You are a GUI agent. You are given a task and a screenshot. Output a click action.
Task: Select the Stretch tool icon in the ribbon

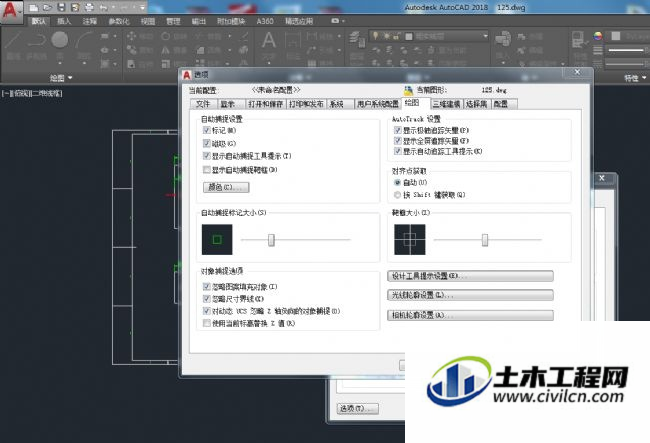click(x=131, y=64)
